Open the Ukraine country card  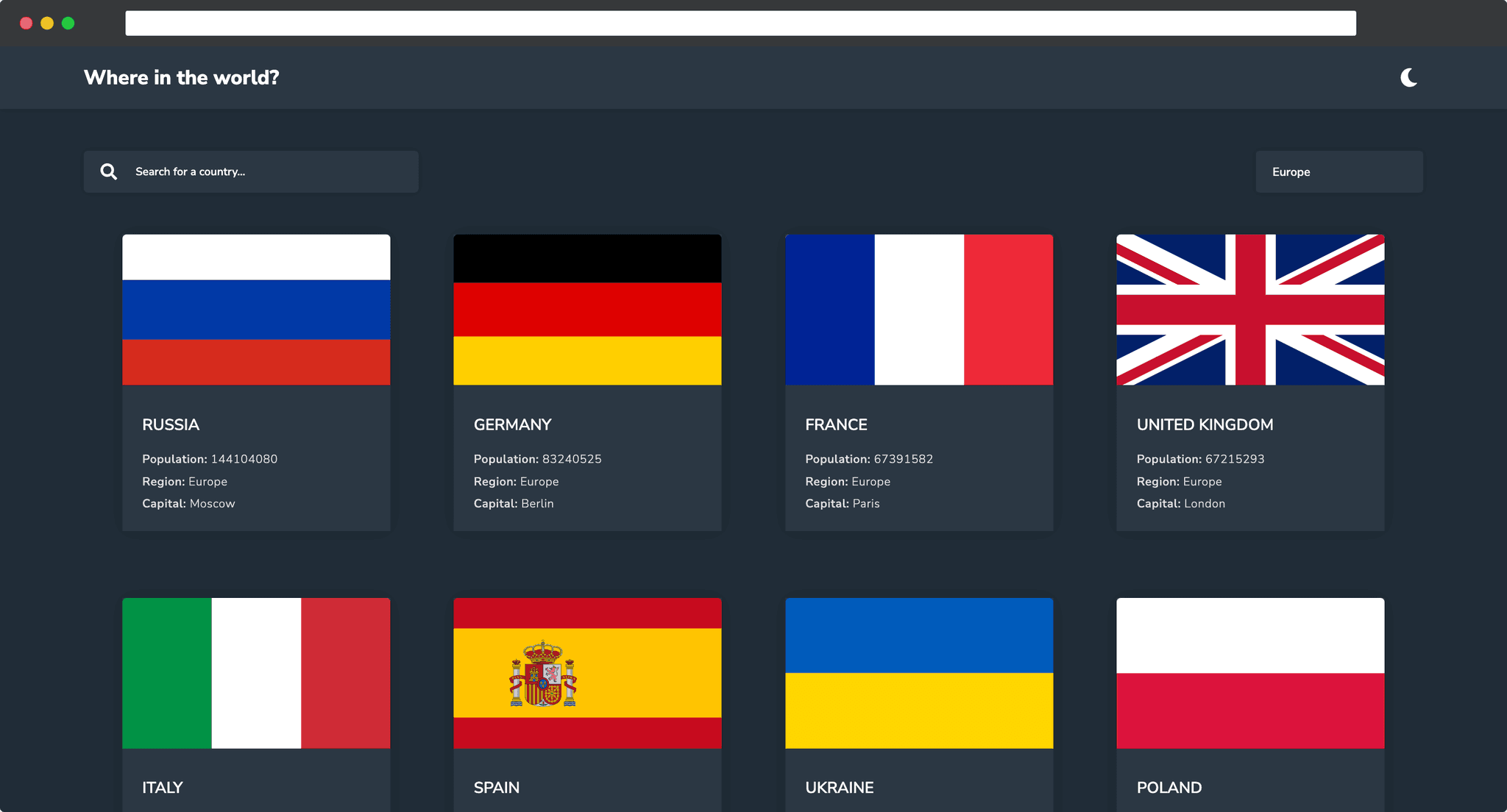click(919, 673)
